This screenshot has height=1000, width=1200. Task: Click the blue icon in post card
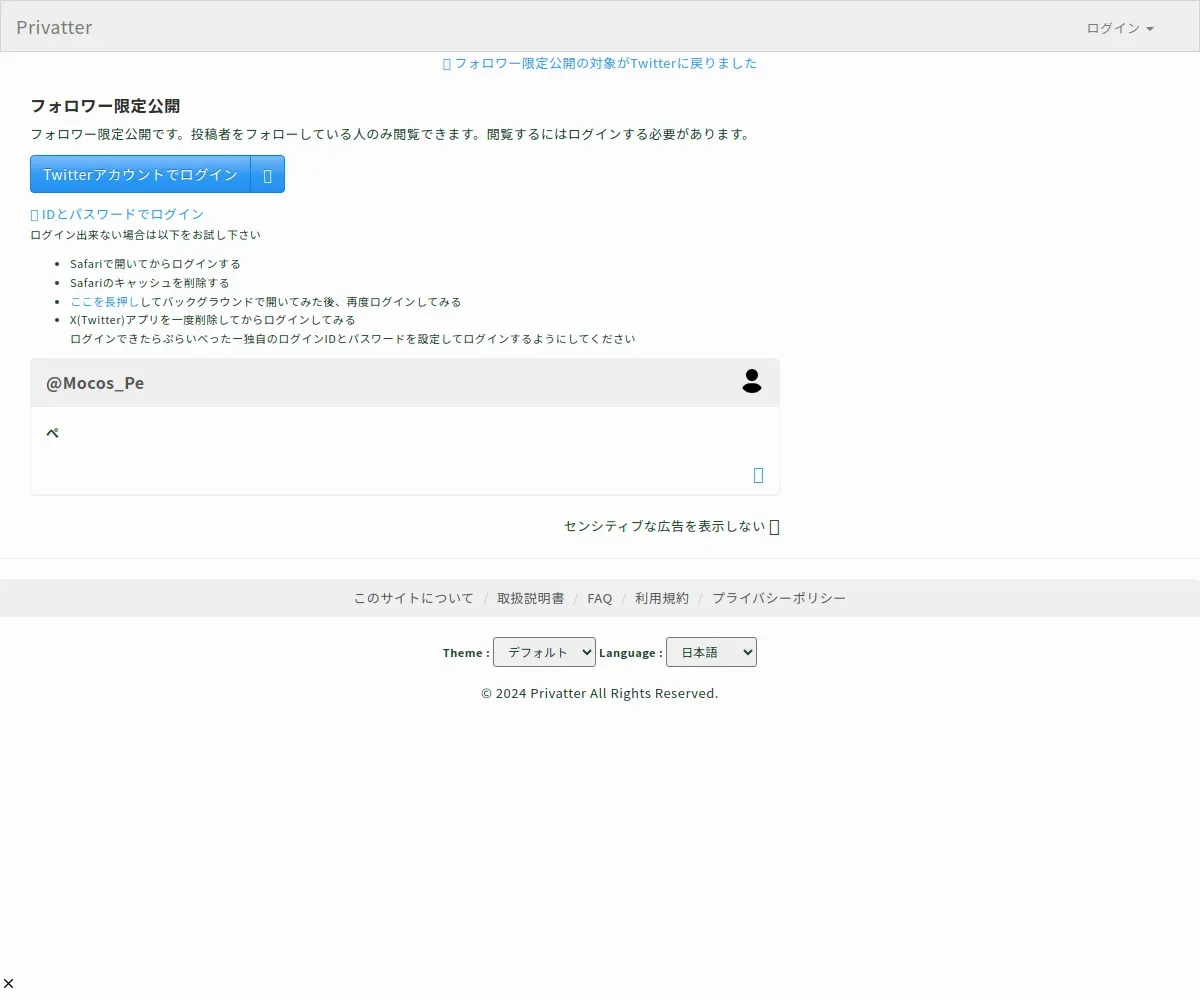pos(758,475)
